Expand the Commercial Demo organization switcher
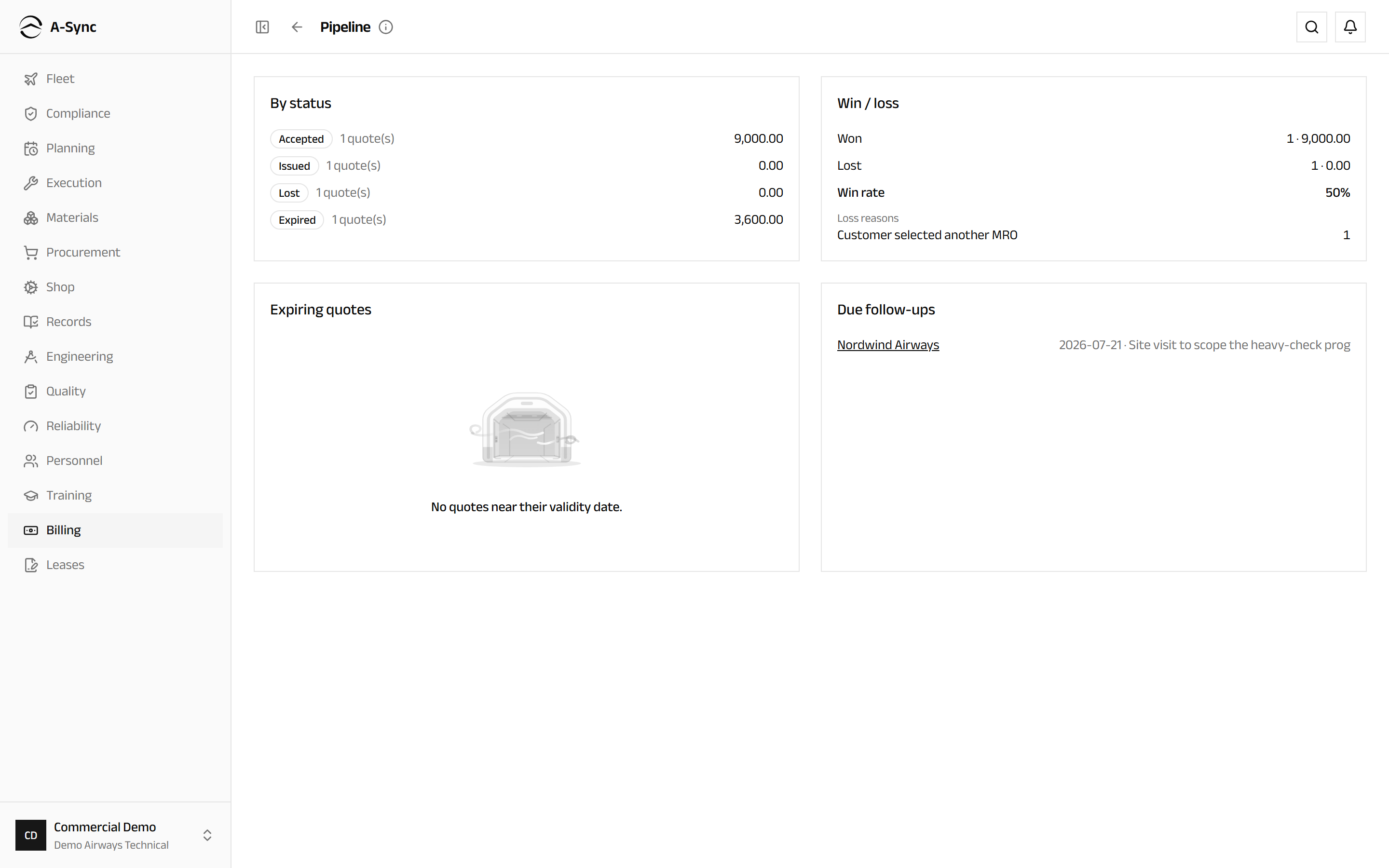Screen dimensions: 1389x868 tap(115, 835)
